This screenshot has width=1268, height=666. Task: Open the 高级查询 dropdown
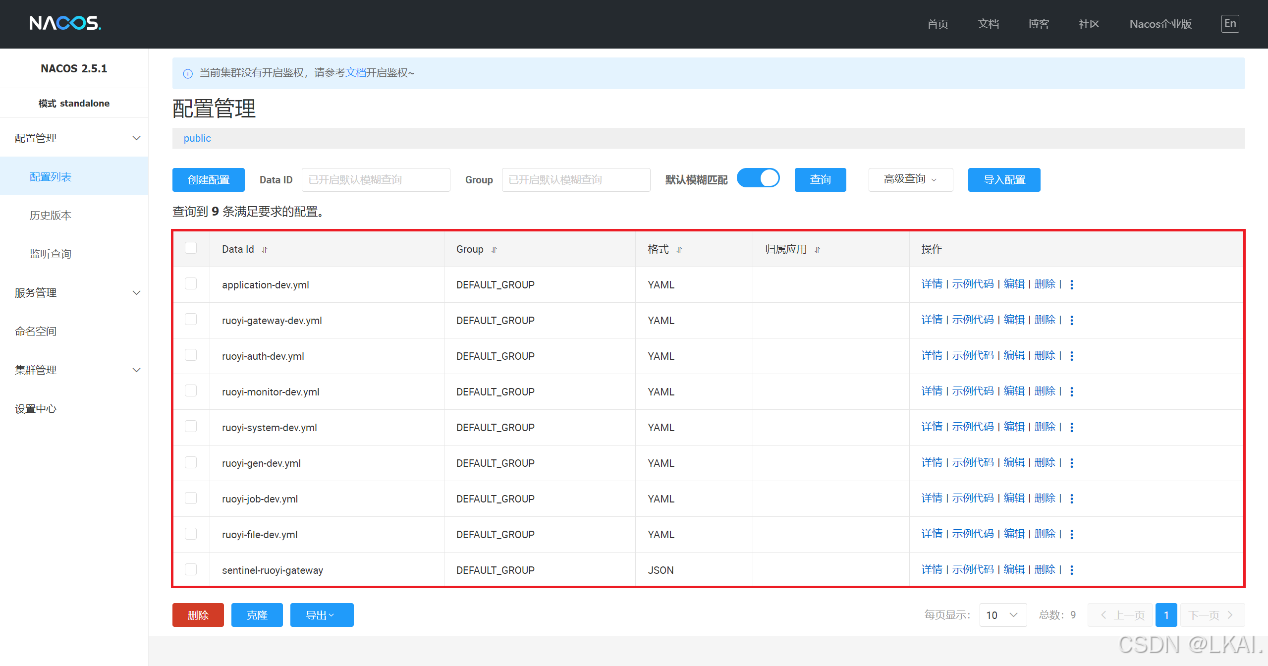click(x=910, y=179)
